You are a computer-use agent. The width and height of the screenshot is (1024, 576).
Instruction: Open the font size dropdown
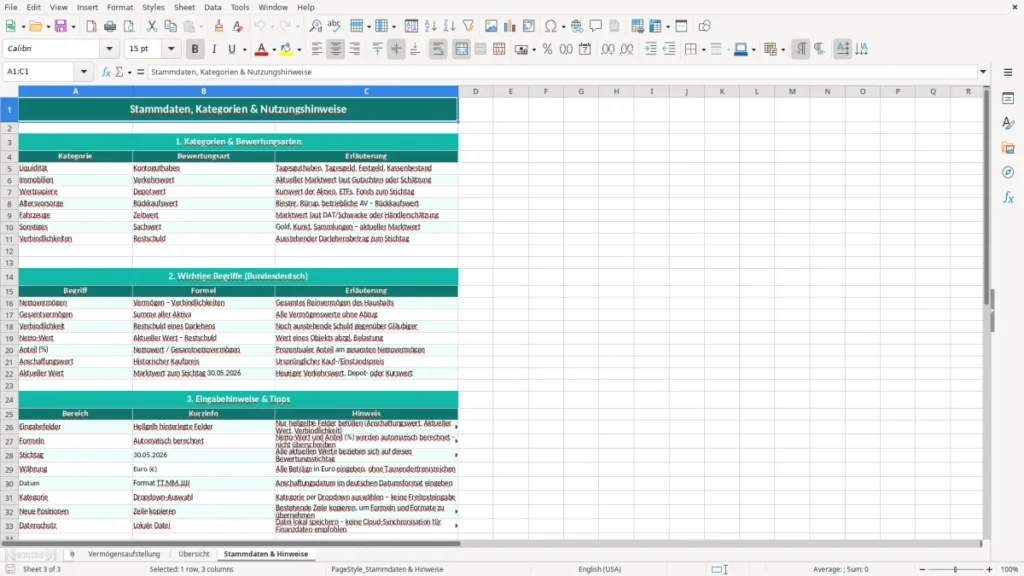[171, 48]
